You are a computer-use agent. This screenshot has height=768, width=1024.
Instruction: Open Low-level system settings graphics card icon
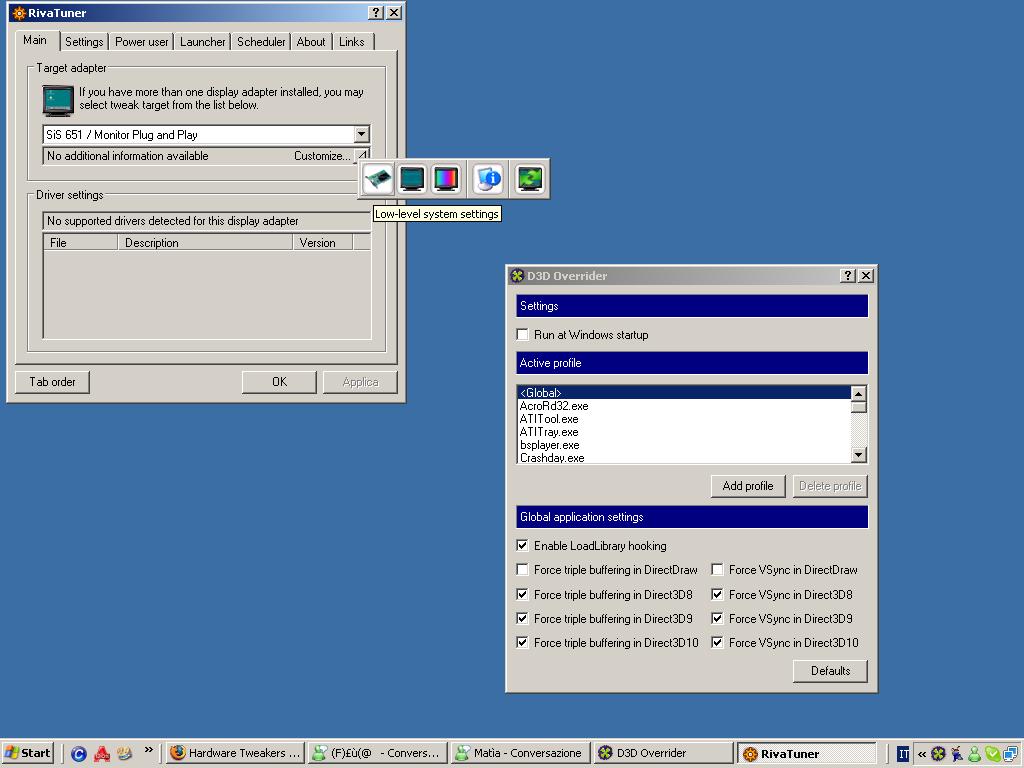[377, 178]
